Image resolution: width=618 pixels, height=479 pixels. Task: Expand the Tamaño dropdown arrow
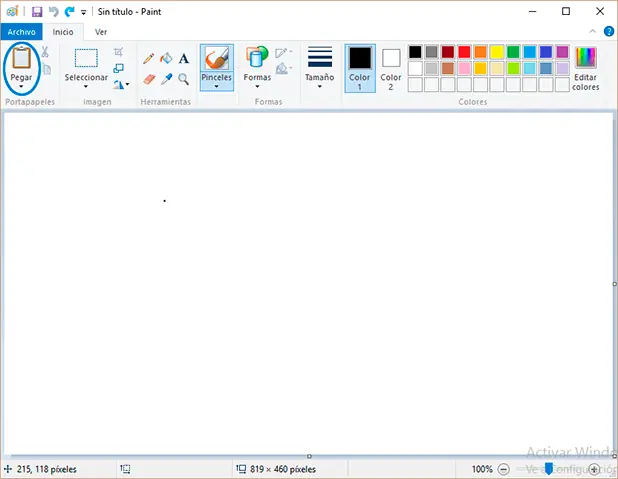pyautogui.click(x=320, y=86)
